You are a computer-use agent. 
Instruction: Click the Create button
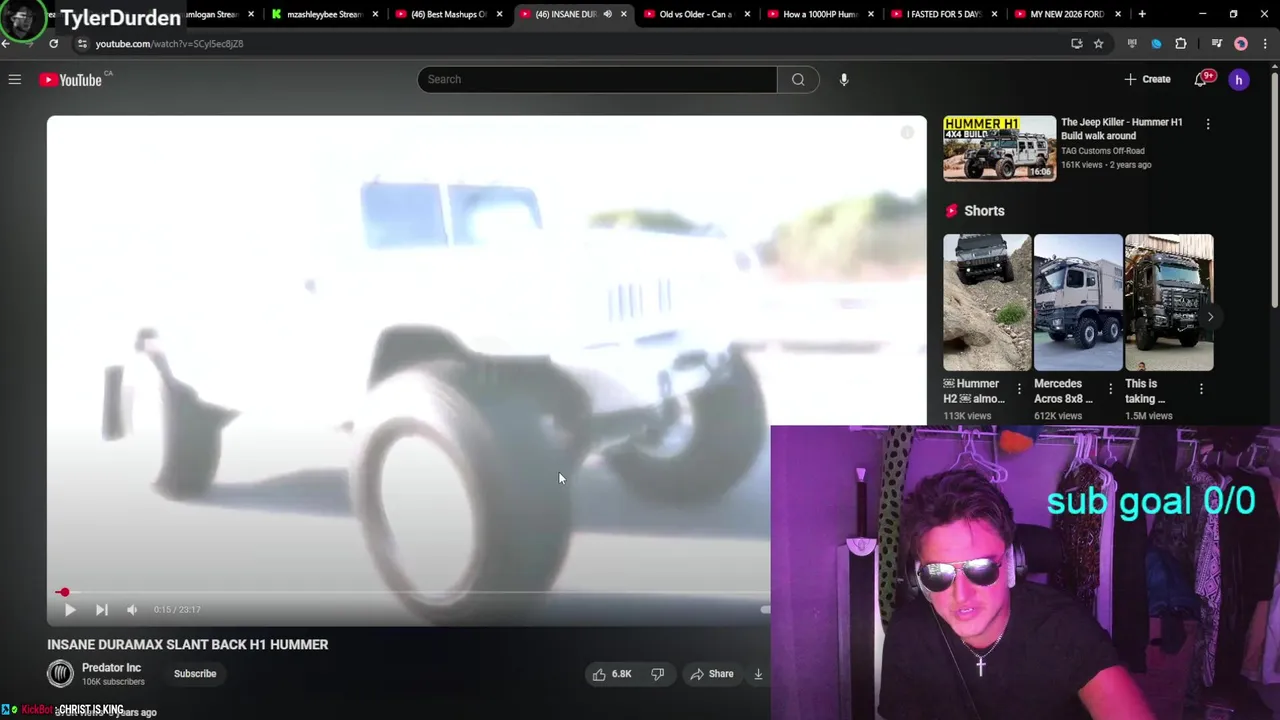tap(1147, 79)
